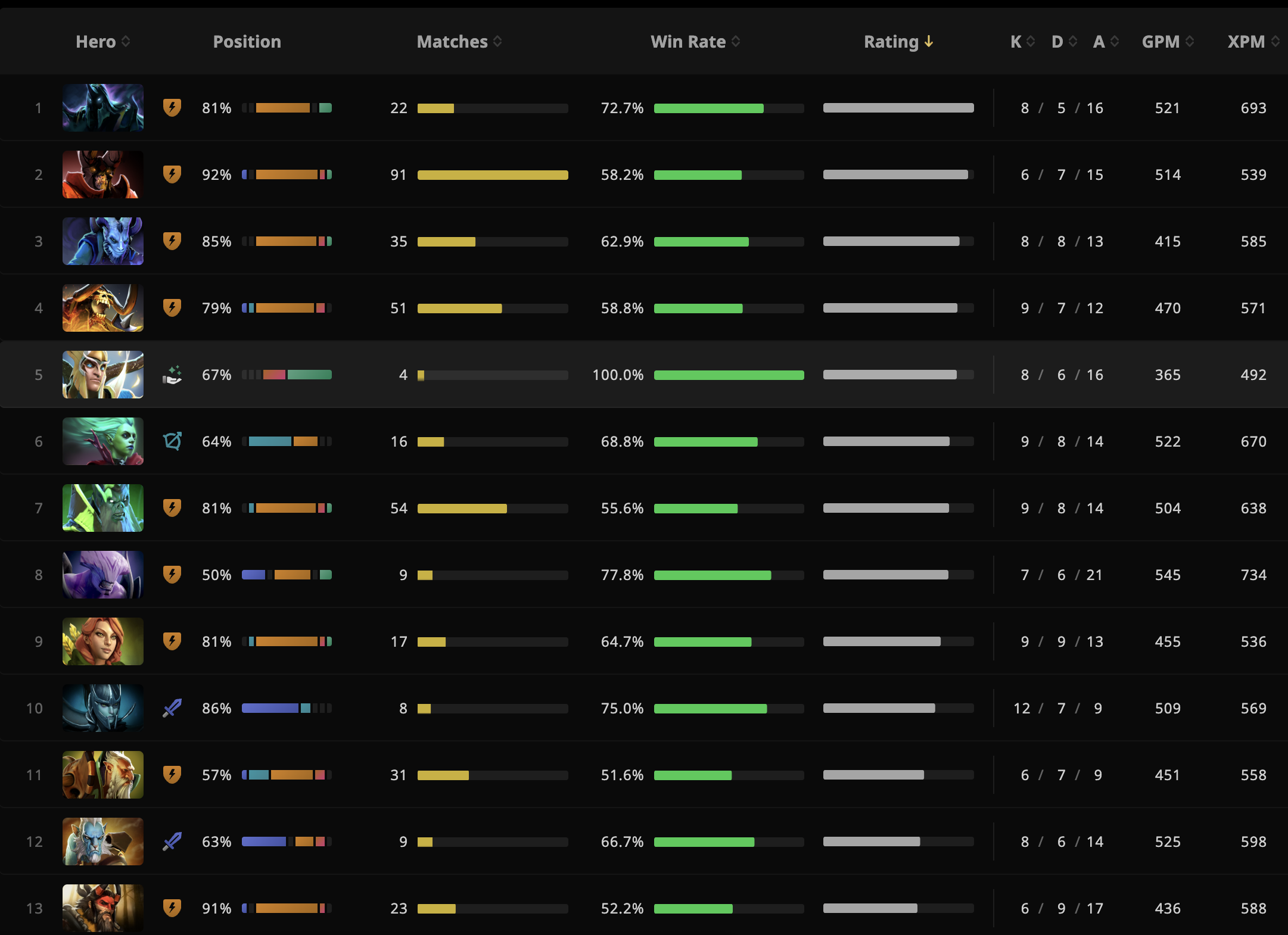
Task: Open hero portrait in row 10
Action: coord(103,708)
